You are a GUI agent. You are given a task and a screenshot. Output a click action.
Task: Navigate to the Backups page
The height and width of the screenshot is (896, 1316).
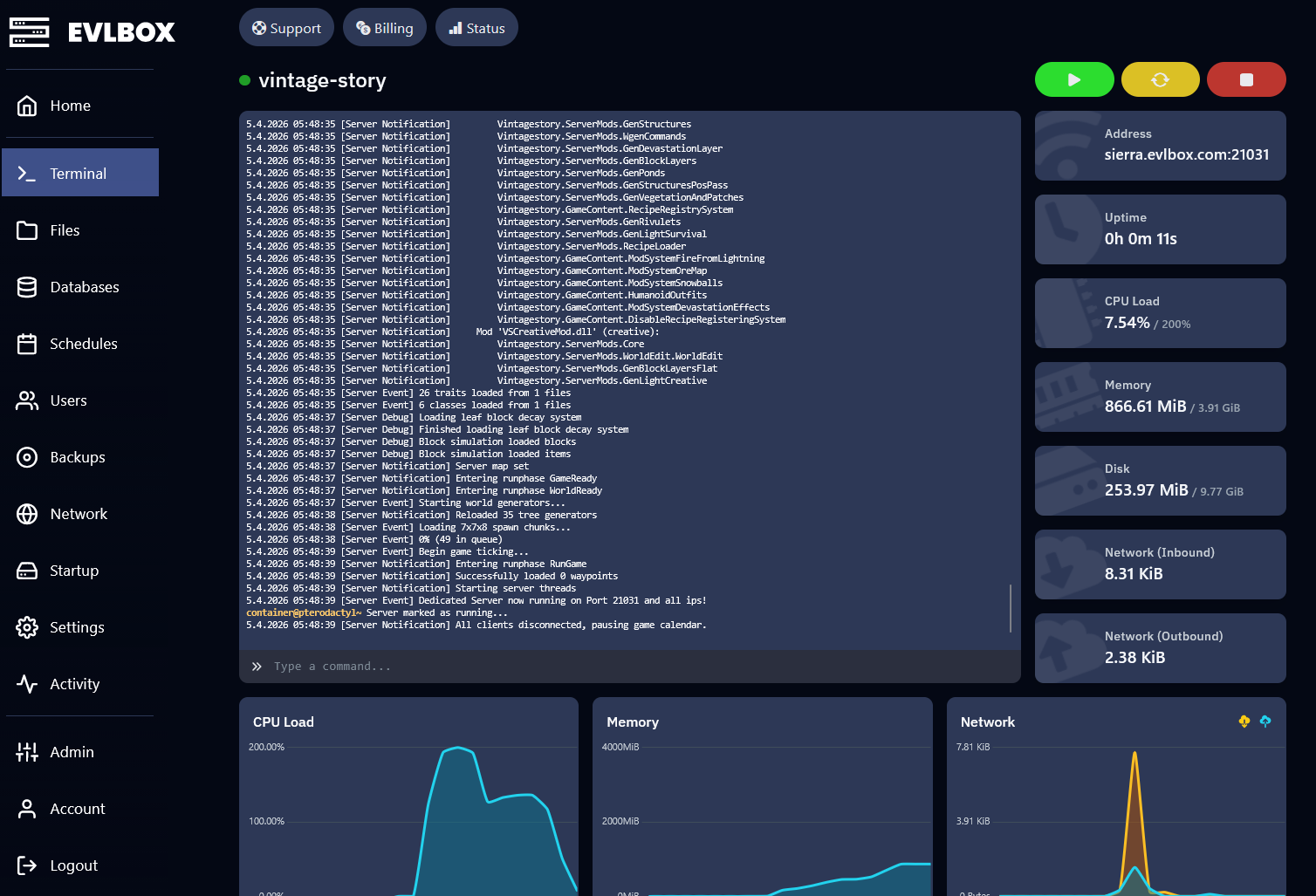[77, 457]
